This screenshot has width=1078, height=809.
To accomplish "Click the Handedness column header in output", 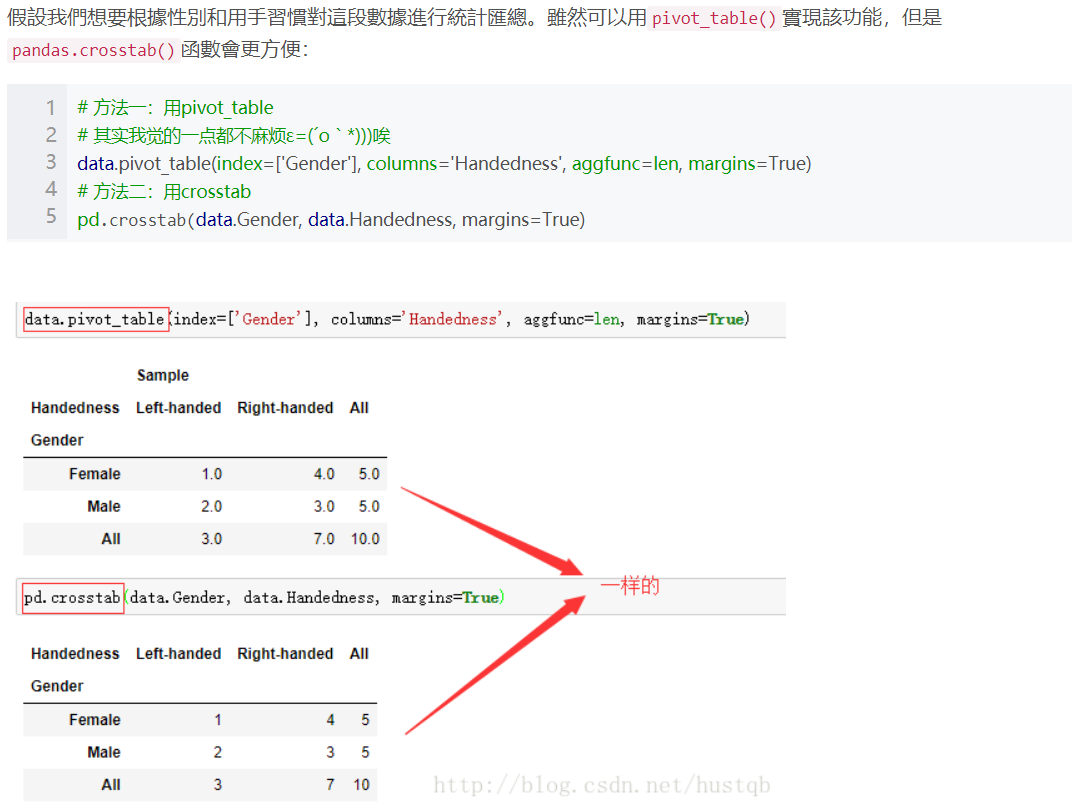I will pos(74,407).
